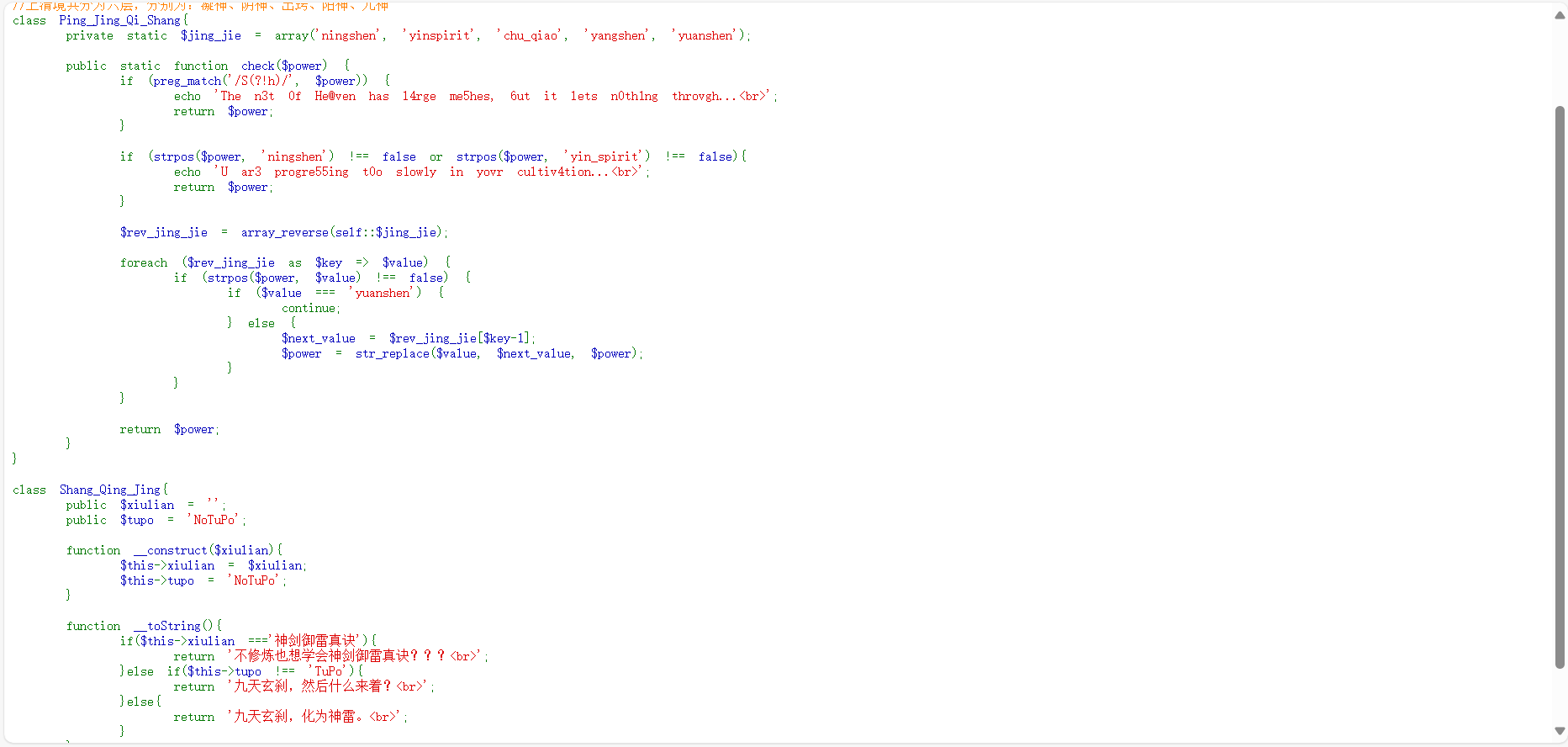Click 'class Shang_Qing_Jing{' line
Viewport: 1568px width, 747px height.
click(x=90, y=490)
